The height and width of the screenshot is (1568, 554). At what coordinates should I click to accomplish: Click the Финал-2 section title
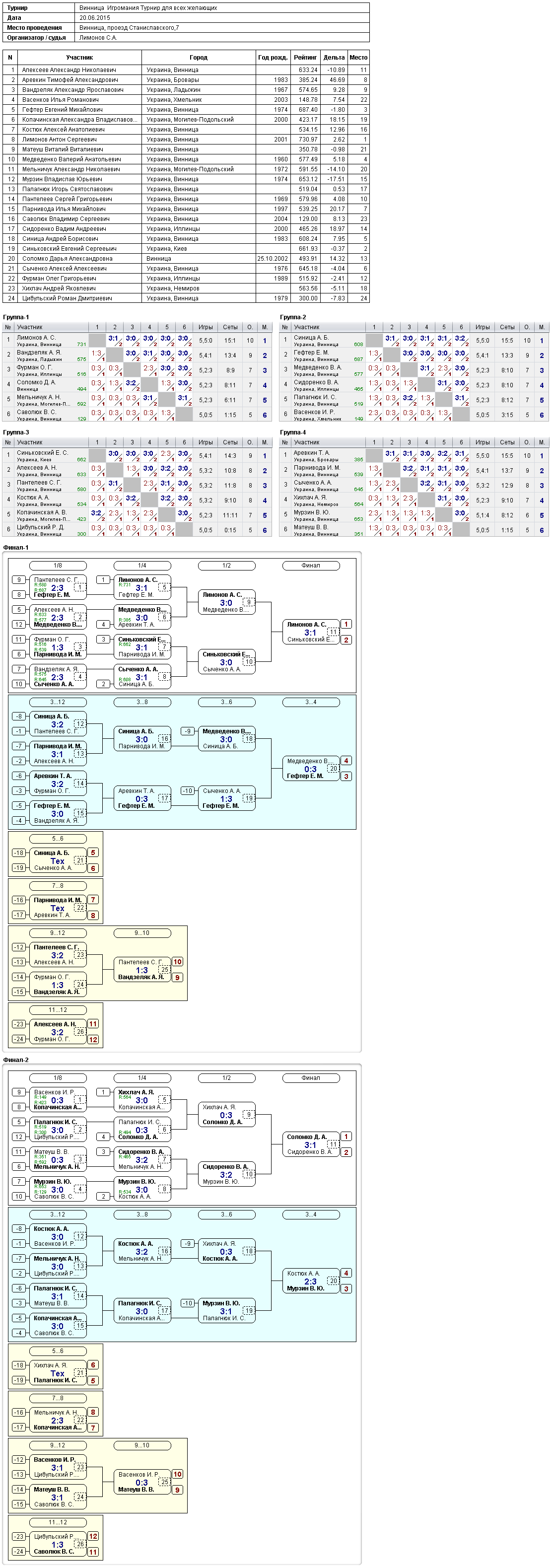pos(16,1060)
